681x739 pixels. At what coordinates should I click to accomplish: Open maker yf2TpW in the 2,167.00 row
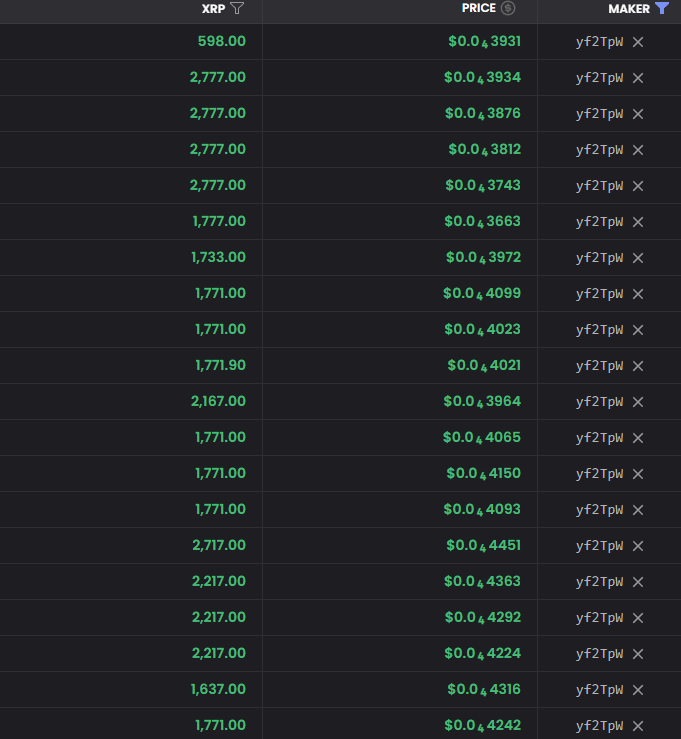point(599,402)
